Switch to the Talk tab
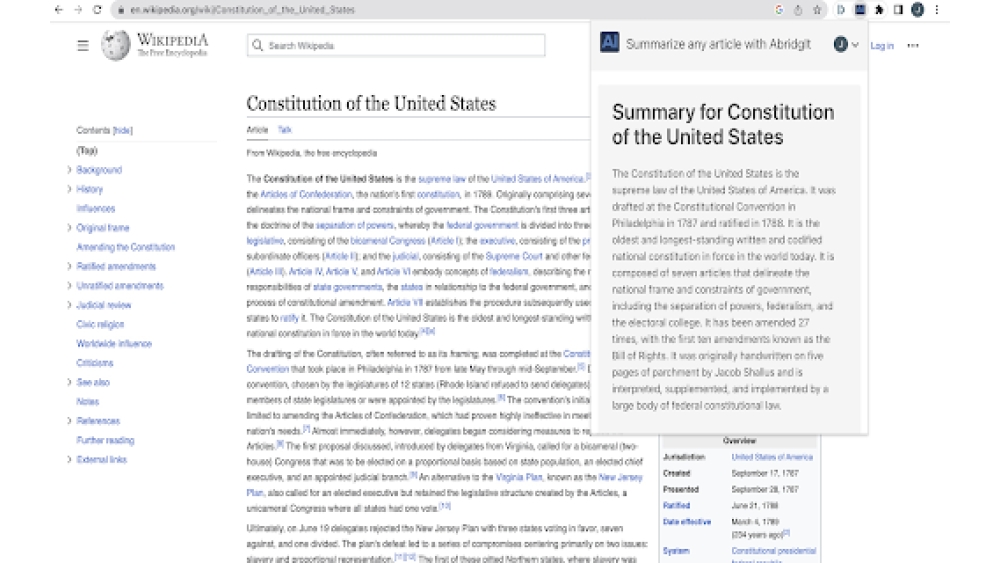Image resolution: width=1000 pixels, height=563 pixels. click(x=284, y=130)
